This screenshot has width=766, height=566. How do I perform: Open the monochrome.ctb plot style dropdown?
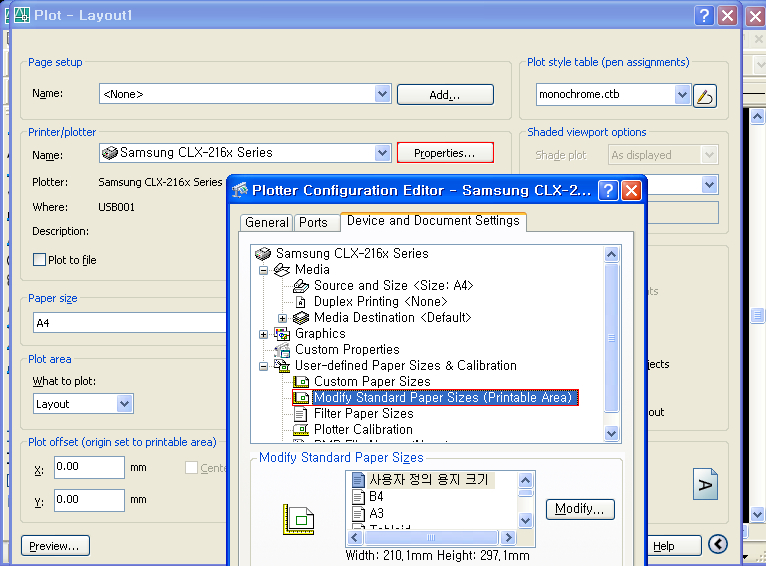[682, 95]
